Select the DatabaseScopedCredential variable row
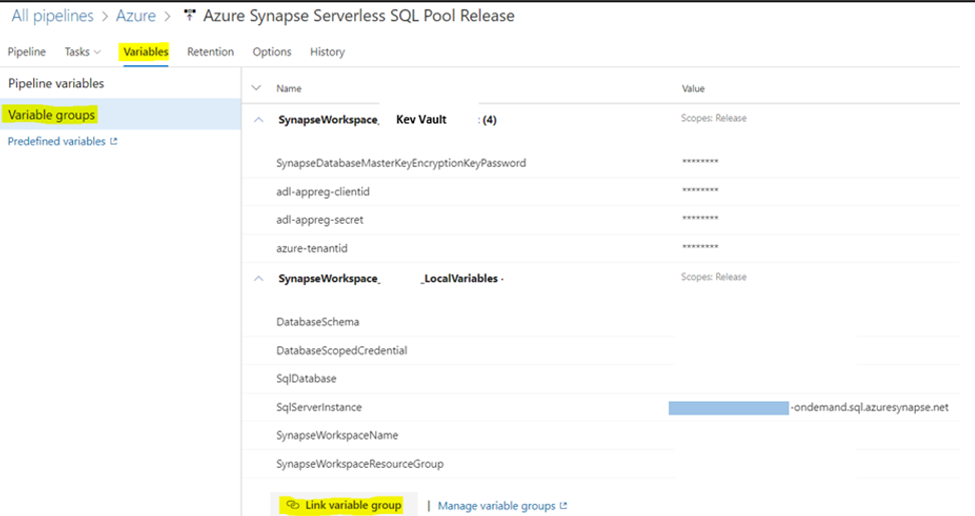975x516 pixels. [601, 351]
